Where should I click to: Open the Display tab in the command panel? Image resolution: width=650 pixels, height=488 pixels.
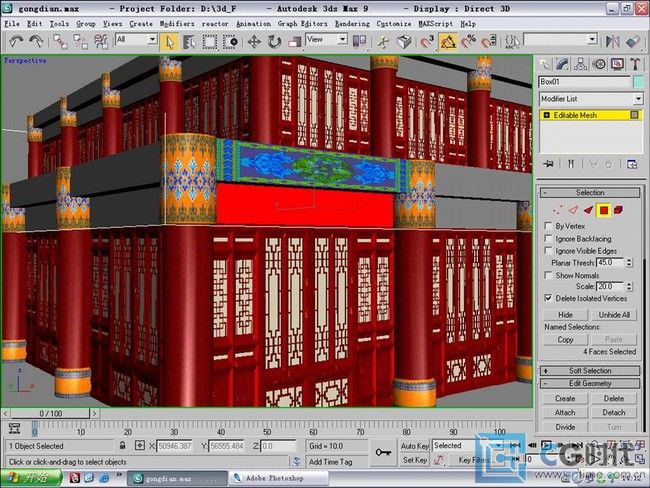point(617,64)
